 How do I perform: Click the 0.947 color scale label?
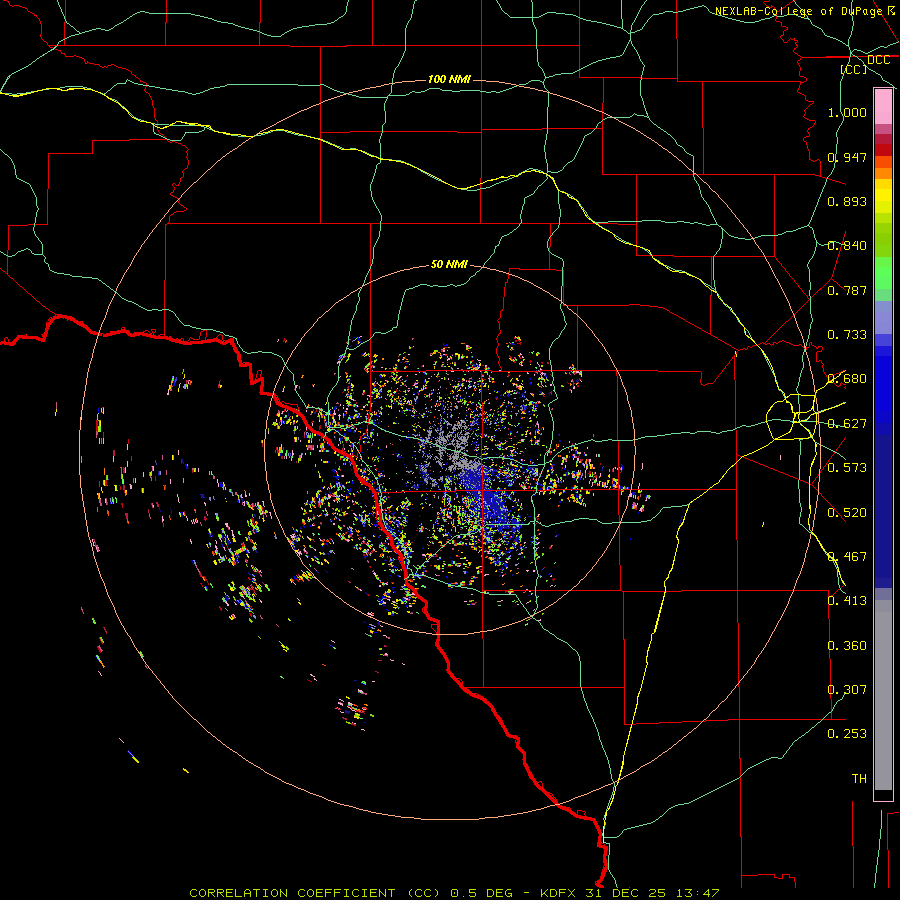[x=847, y=157]
